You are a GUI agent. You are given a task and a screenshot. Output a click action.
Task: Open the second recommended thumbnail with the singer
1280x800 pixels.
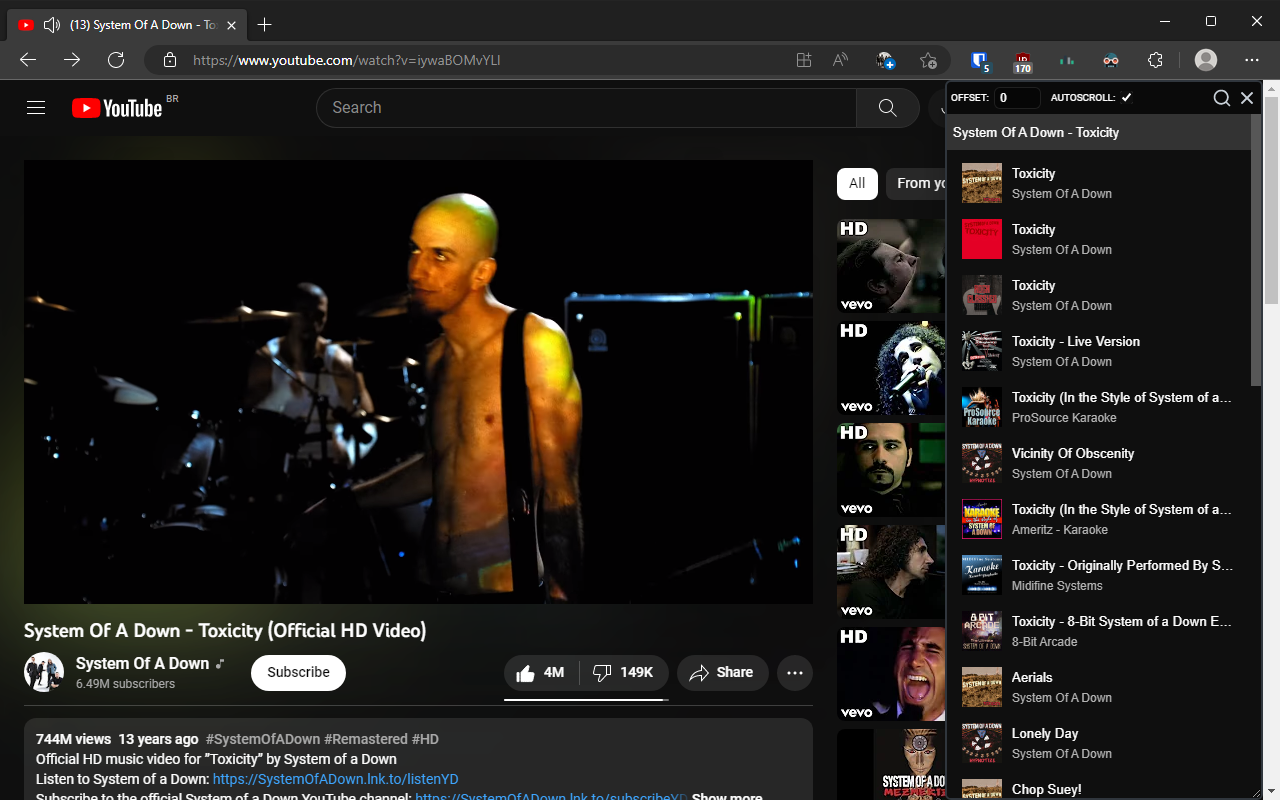pyautogui.click(x=891, y=368)
